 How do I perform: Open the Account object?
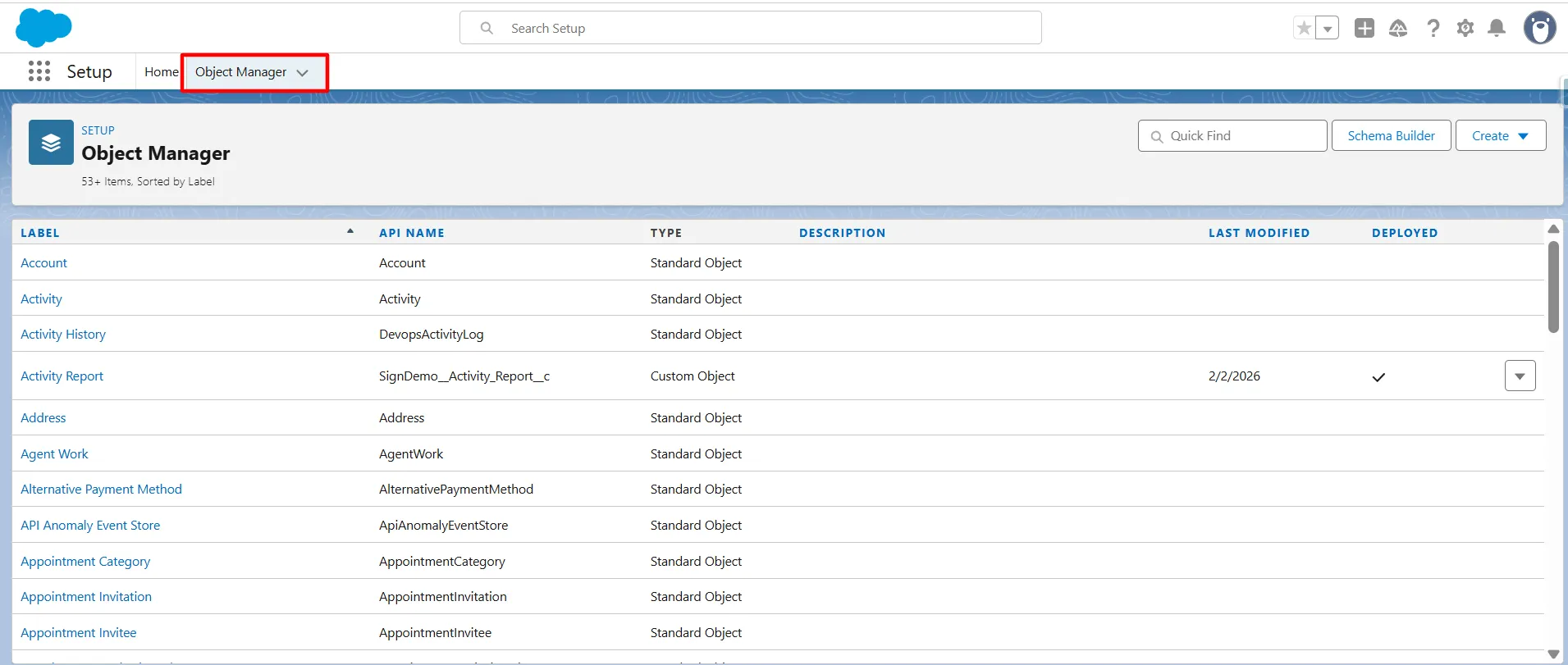(x=44, y=263)
